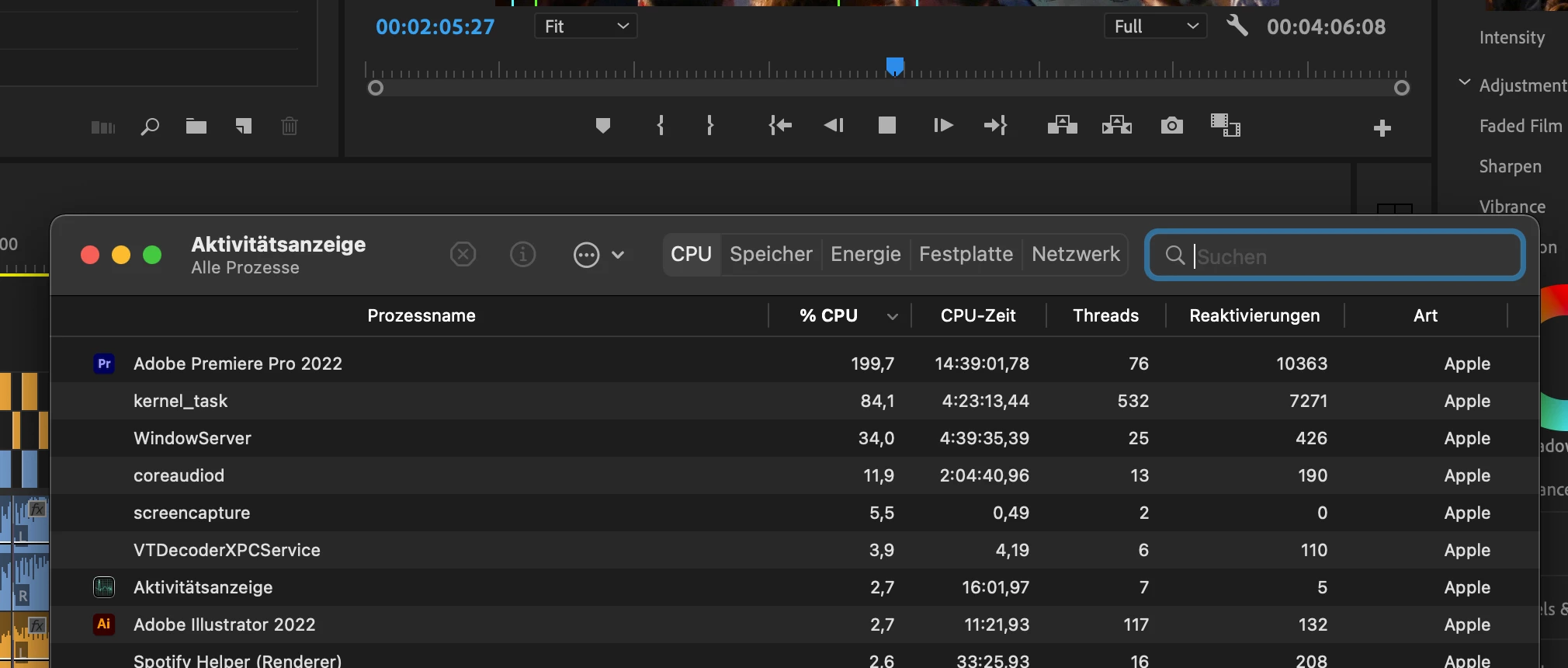Select the Adobe Premiere Pro 2022 process row
The width and height of the screenshot is (1568, 668).
(794, 364)
